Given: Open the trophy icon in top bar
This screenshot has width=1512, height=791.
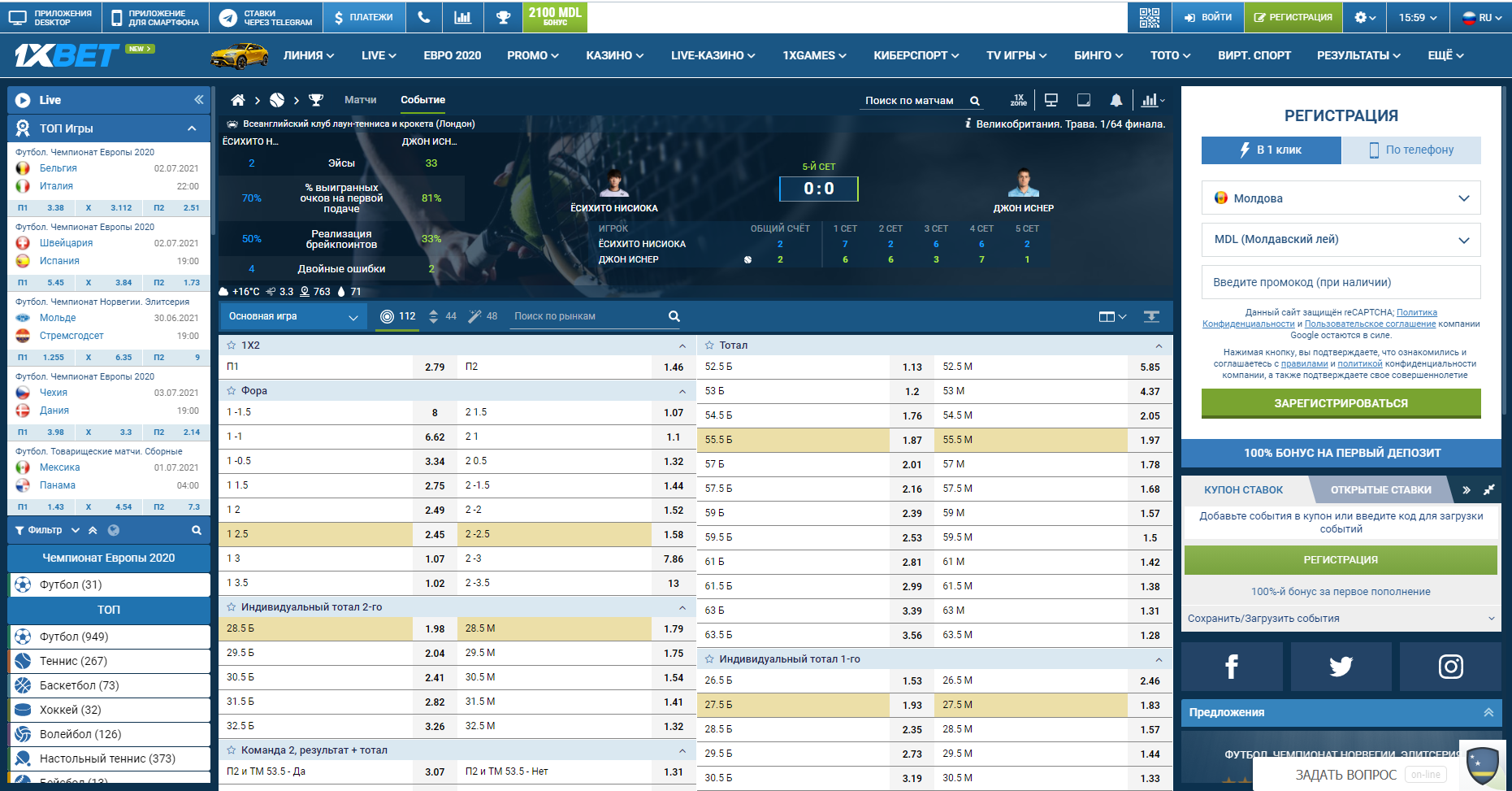Looking at the screenshot, I should (x=503, y=17).
